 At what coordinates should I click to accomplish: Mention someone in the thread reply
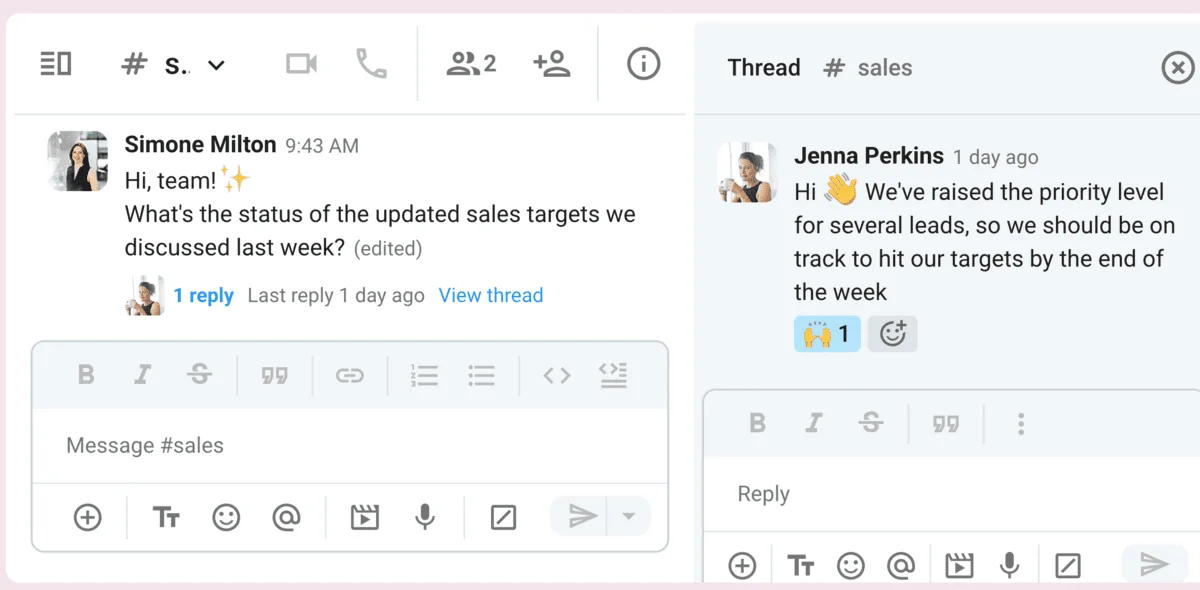pyautogui.click(x=901, y=566)
